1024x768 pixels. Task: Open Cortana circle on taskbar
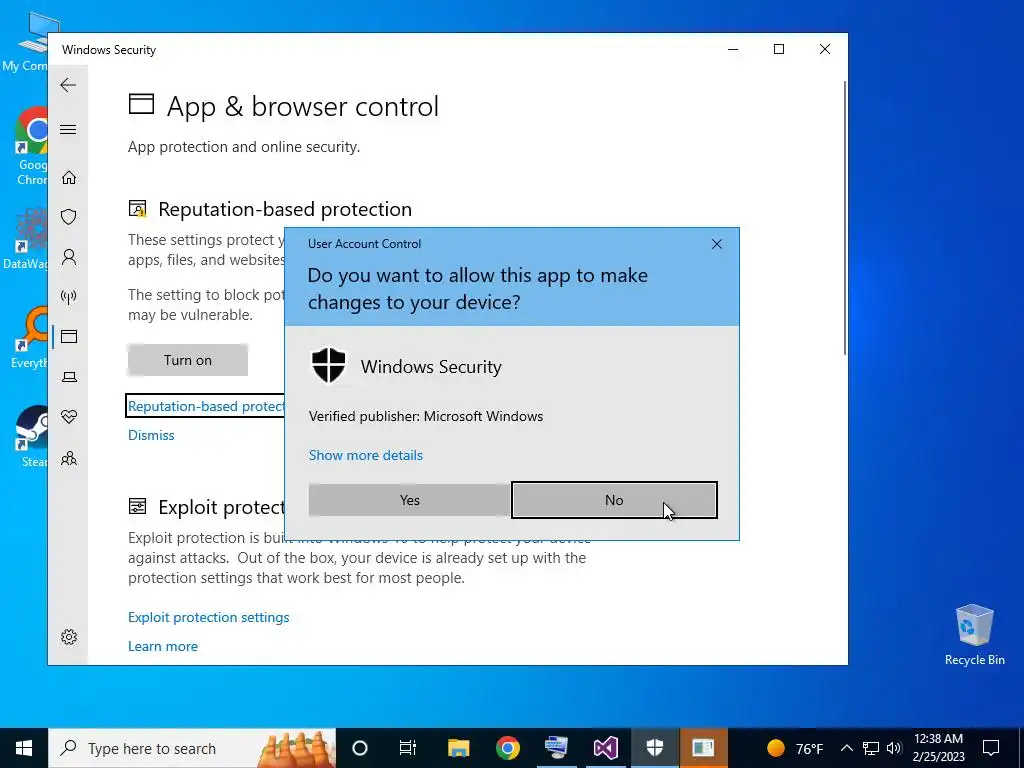(x=360, y=748)
